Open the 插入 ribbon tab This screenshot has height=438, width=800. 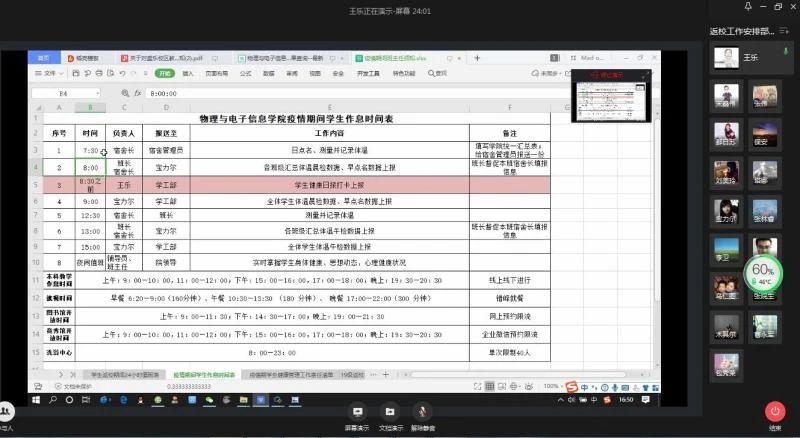click(x=187, y=73)
